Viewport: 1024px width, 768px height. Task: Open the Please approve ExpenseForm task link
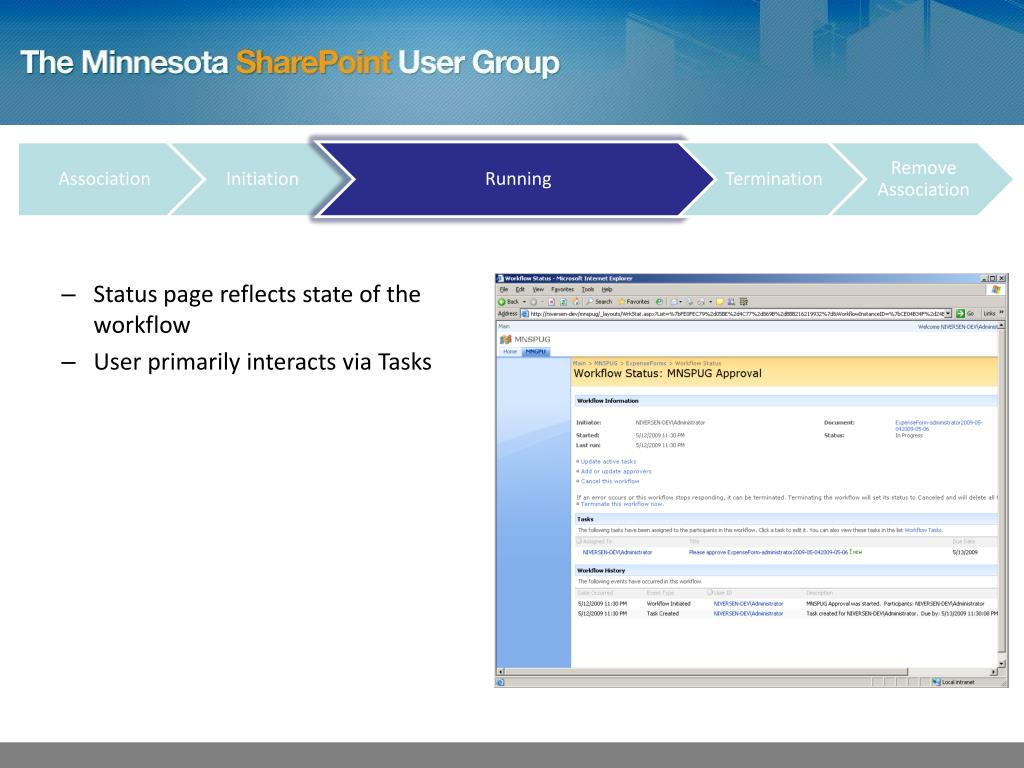tap(769, 552)
